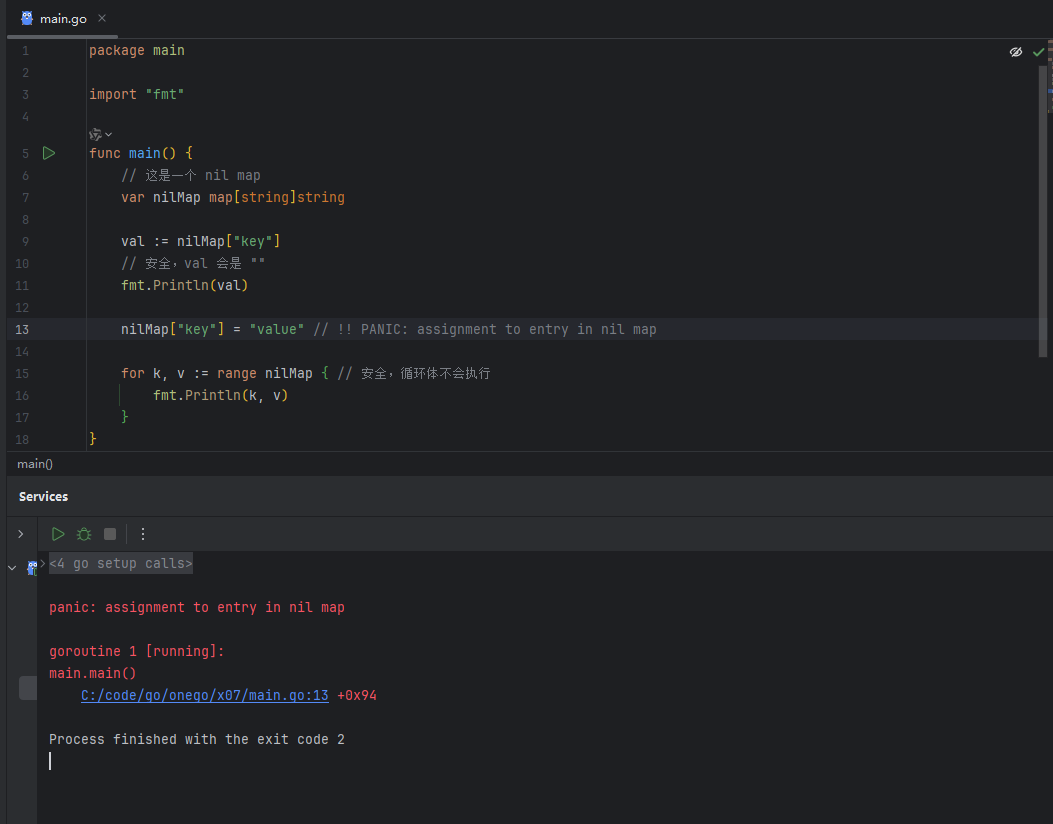This screenshot has width=1053, height=824.
Task: Click the green inspections checkmark icon
Action: [1038, 52]
